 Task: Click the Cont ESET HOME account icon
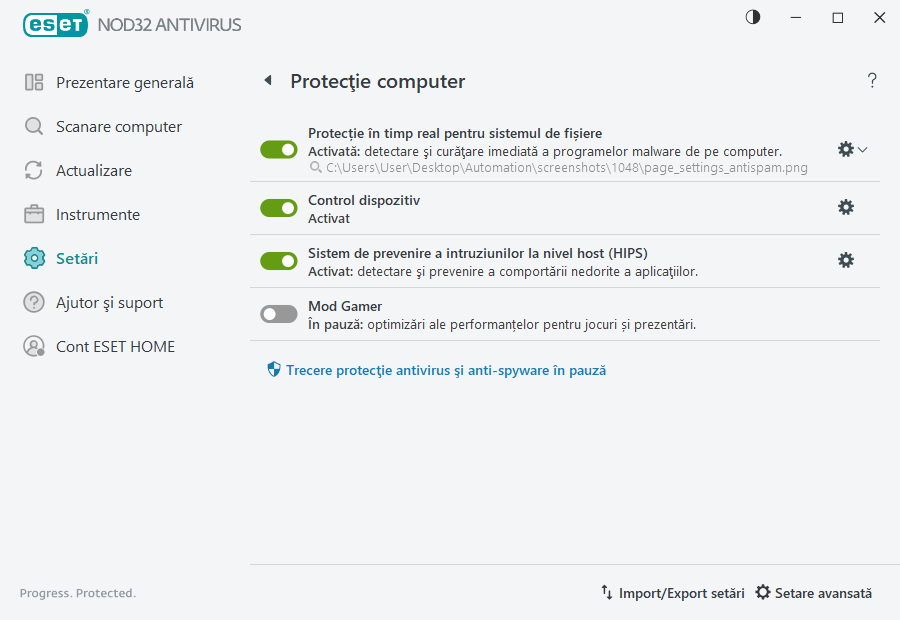click(33, 346)
